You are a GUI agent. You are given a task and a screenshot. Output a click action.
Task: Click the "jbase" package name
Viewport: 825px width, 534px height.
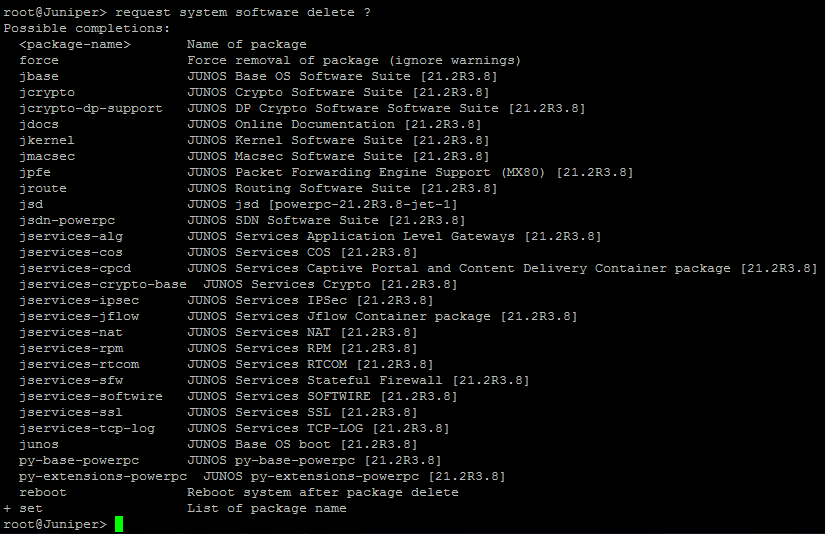click(39, 76)
